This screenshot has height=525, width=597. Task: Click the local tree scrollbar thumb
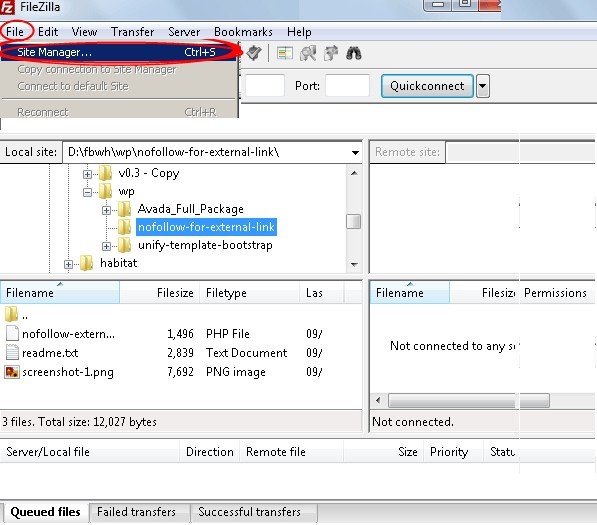tap(354, 222)
